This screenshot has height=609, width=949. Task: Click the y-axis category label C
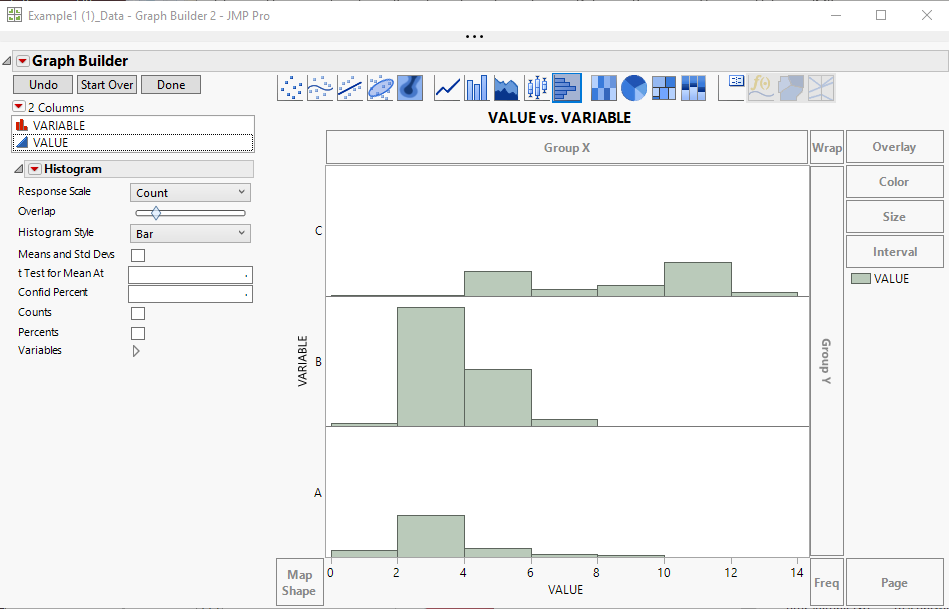tap(318, 231)
